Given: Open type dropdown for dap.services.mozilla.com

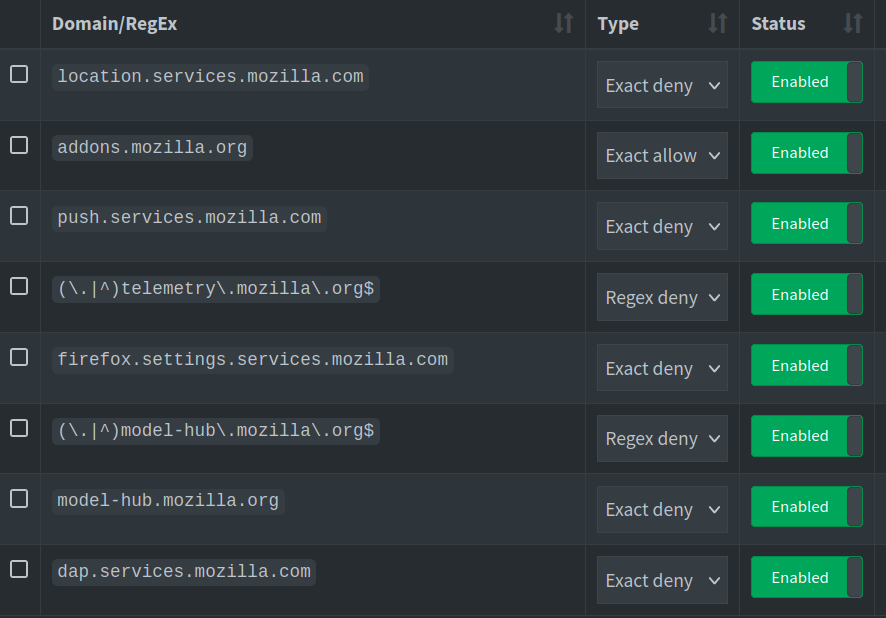Looking at the screenshot, I should pos(662,580).
